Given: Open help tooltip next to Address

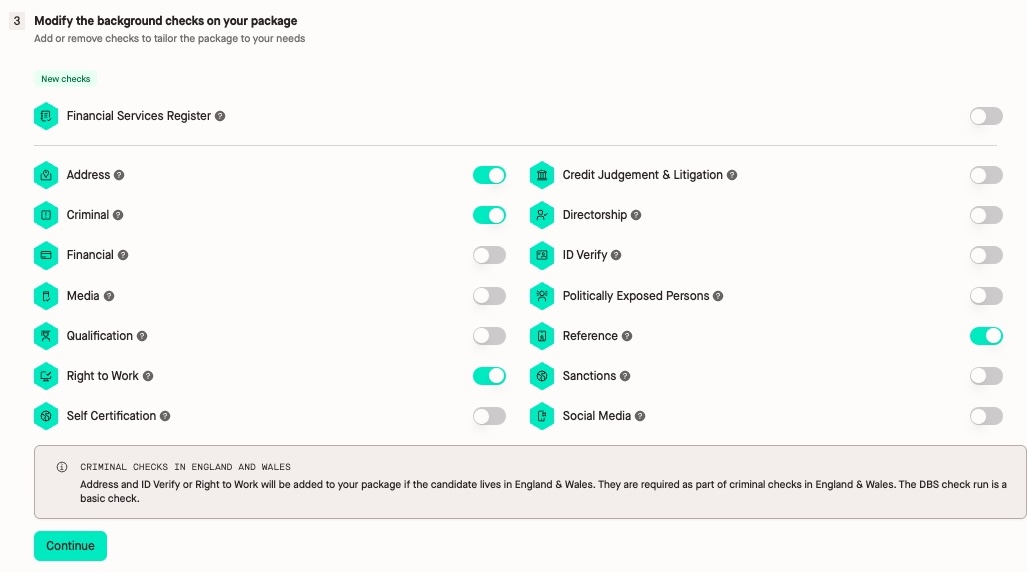Looking at the screenshot, I should [119, 175].
